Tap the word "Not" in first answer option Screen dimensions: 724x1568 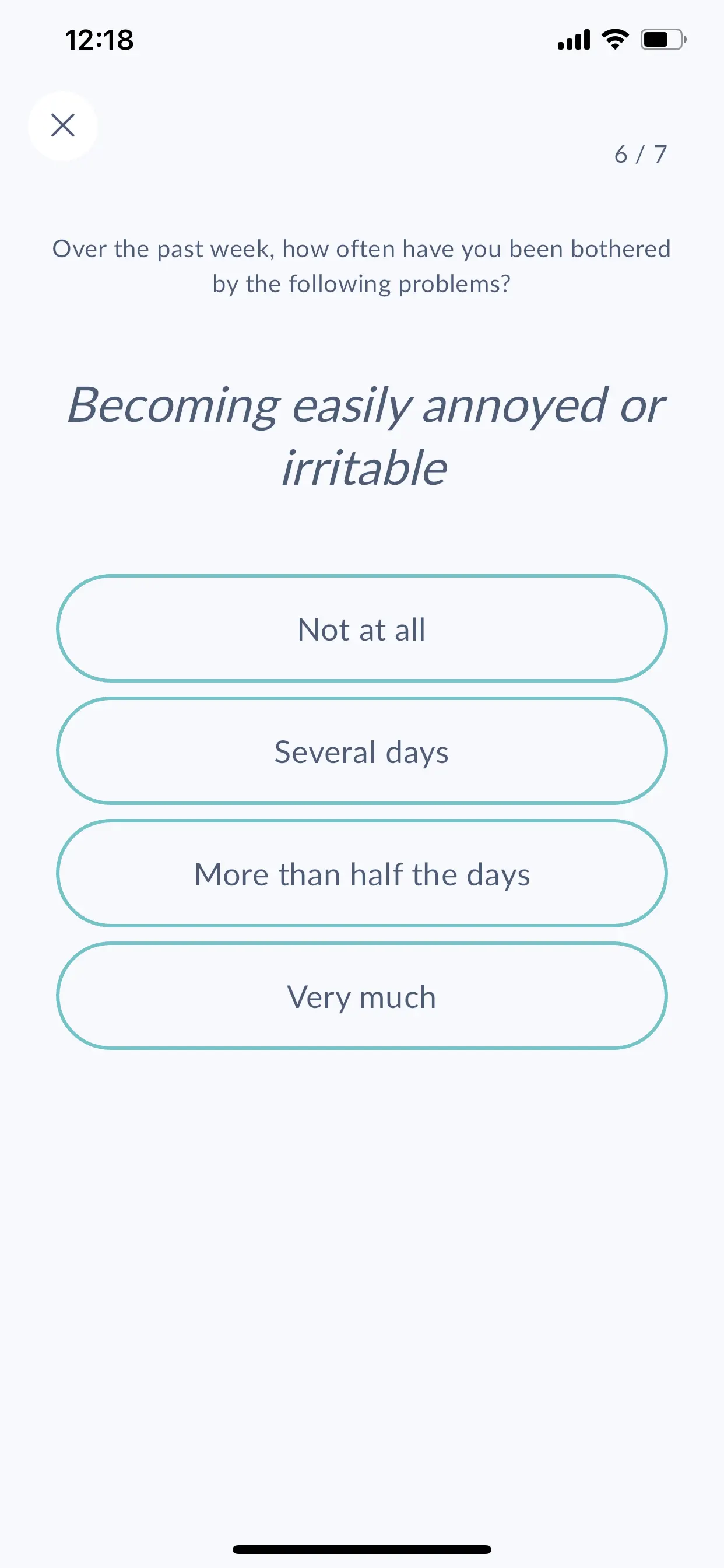324,629
